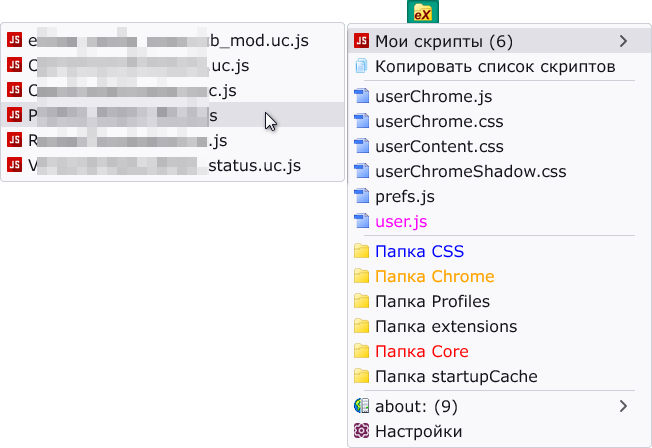Open the prefs.js file entry
Screen dimensions: 652x448
[x=499, y=196]
